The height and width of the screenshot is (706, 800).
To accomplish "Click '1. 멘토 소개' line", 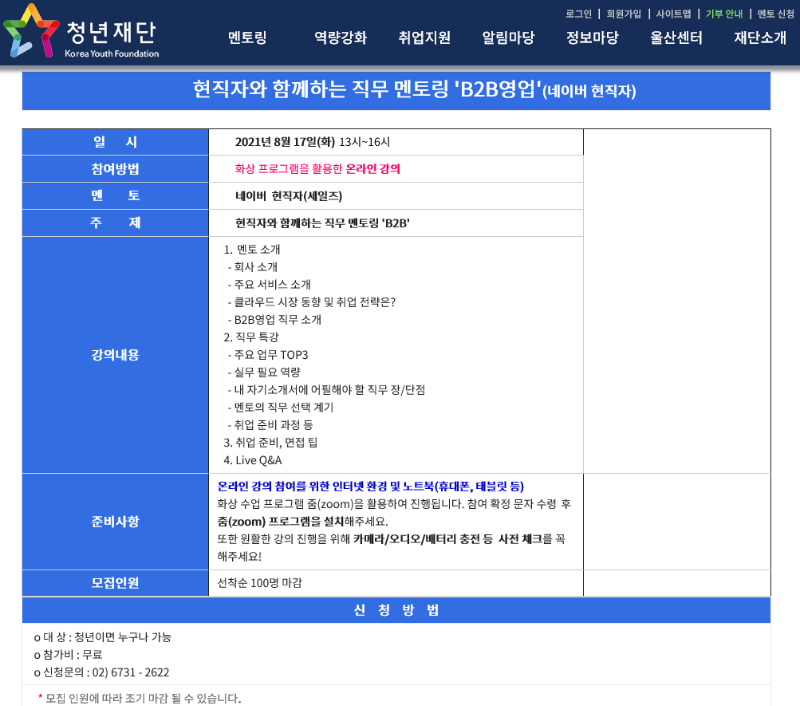I will pyautogui.click(x=252, y=249).
